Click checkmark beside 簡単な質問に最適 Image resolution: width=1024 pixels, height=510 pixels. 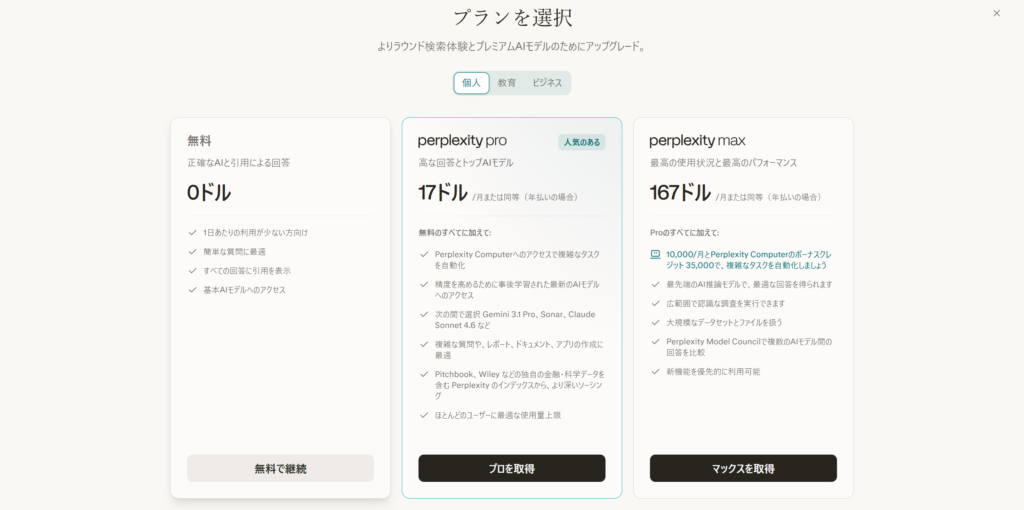coord(192,252)
